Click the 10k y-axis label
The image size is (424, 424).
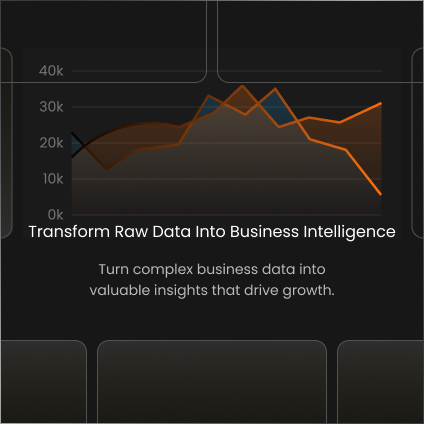[53, 179]
